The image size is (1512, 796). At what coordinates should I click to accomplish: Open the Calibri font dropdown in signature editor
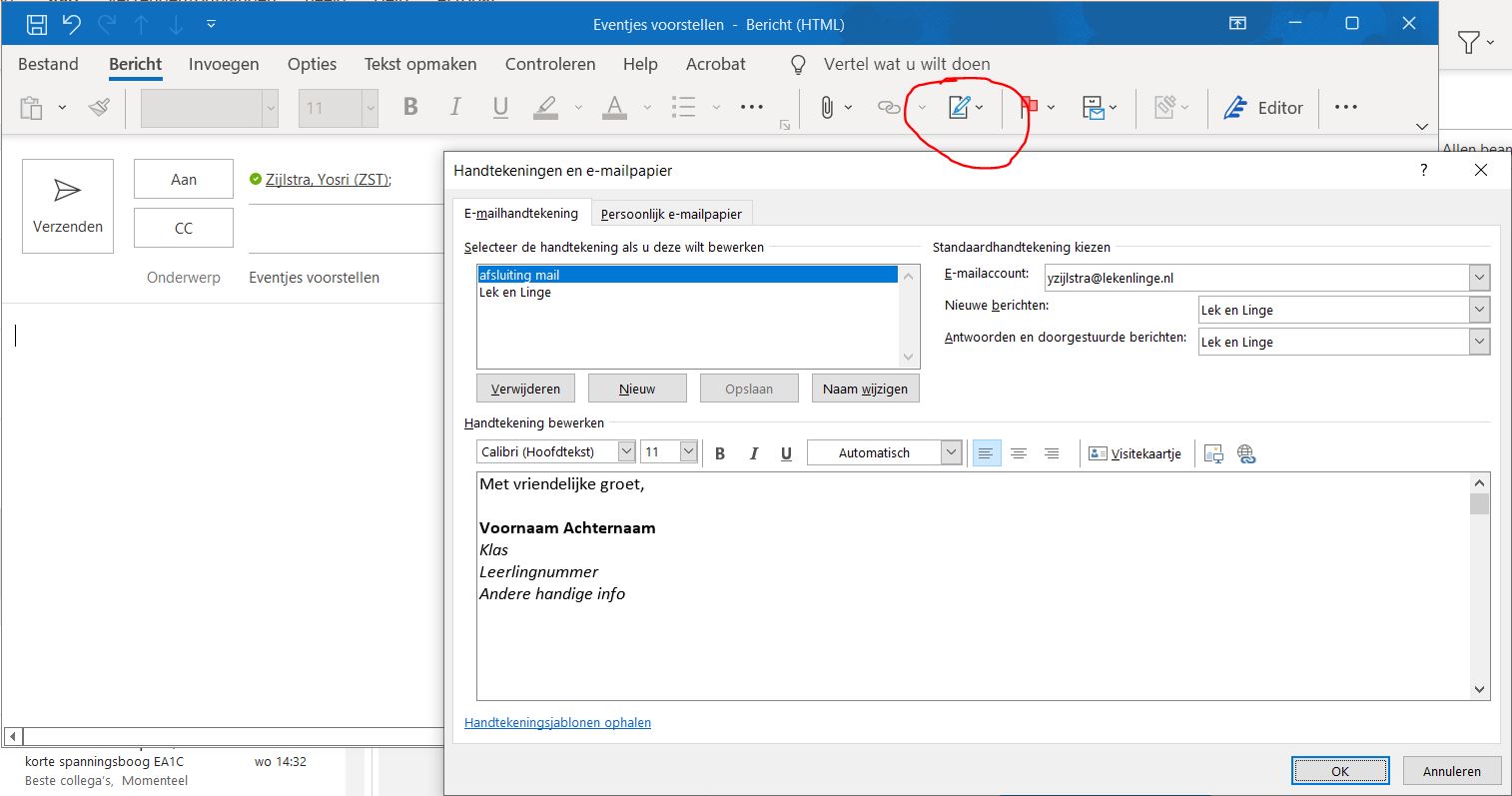[x=626, y=451]
